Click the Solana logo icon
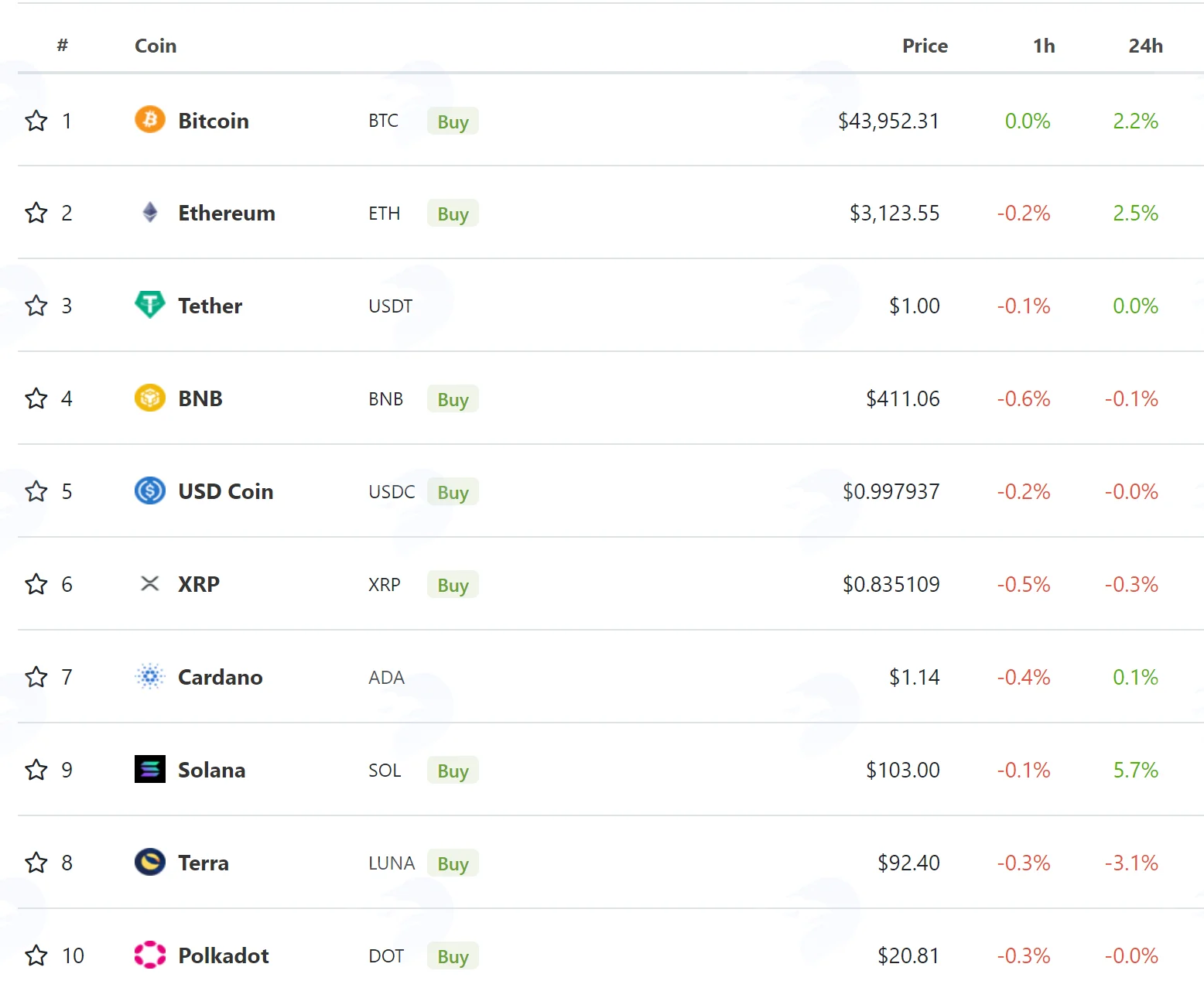Image resolution: width=1204 pixels, height=998 pixels. point(150,770)
